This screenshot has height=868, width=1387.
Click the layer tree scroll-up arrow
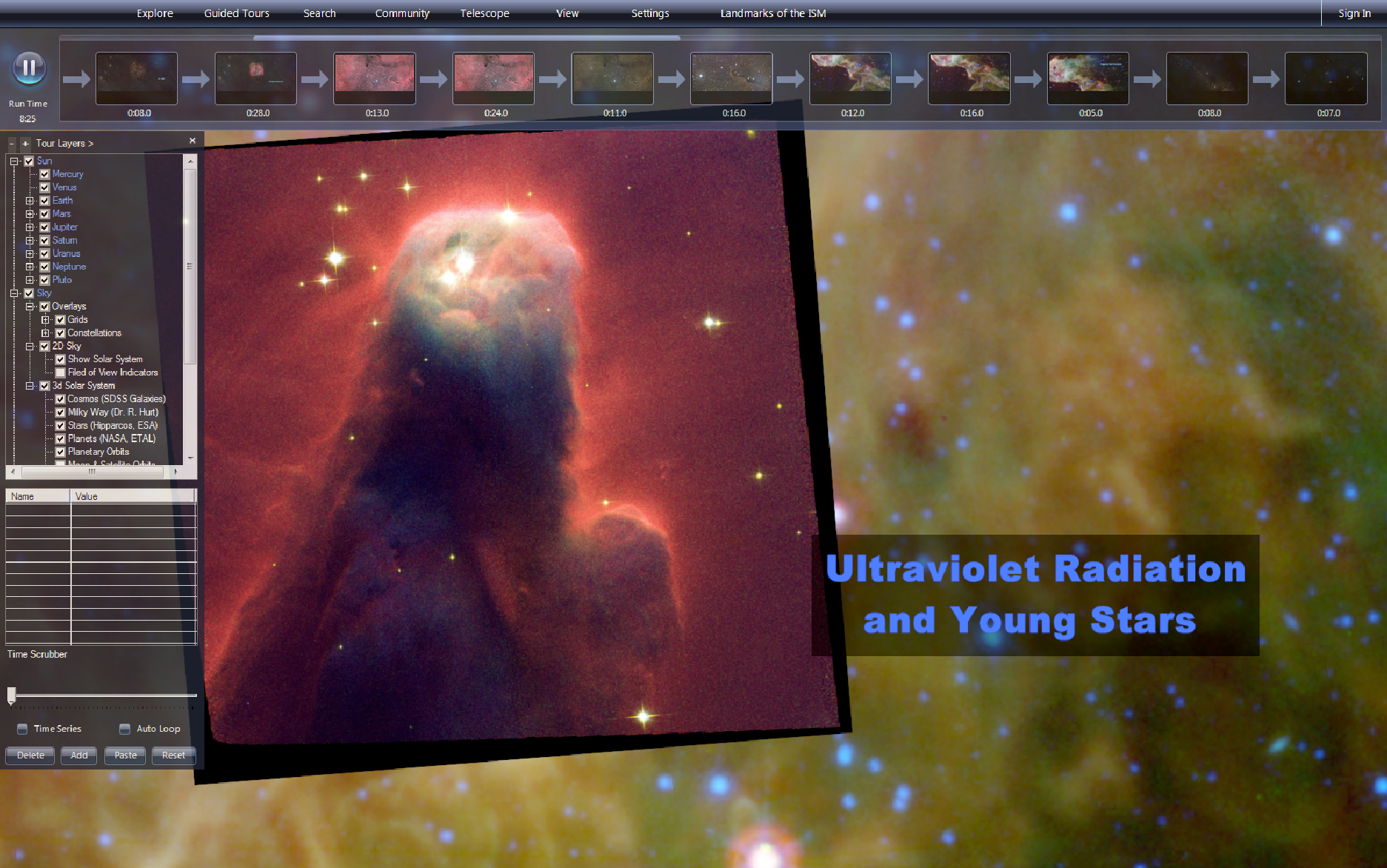pos(190,161)
